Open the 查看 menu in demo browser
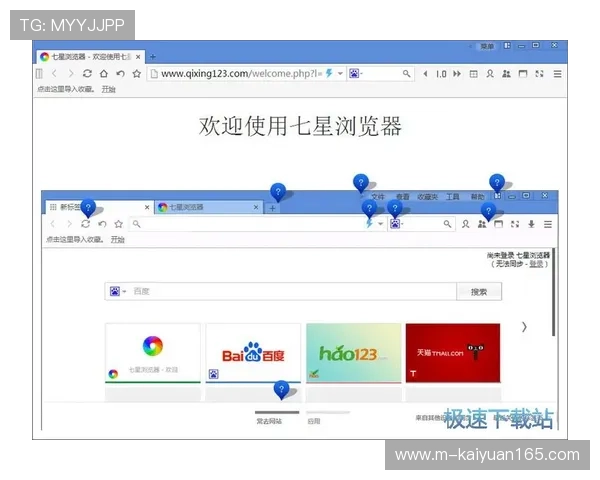Viewport: 600px width, 480px height. [403, 197]
